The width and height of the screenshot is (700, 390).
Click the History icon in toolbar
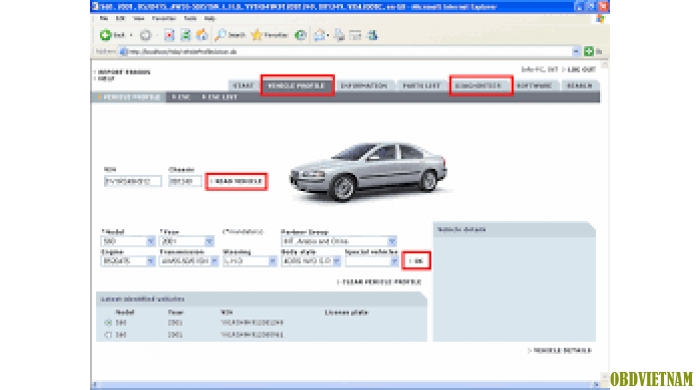pyautogui.click(x=301, y=35)
